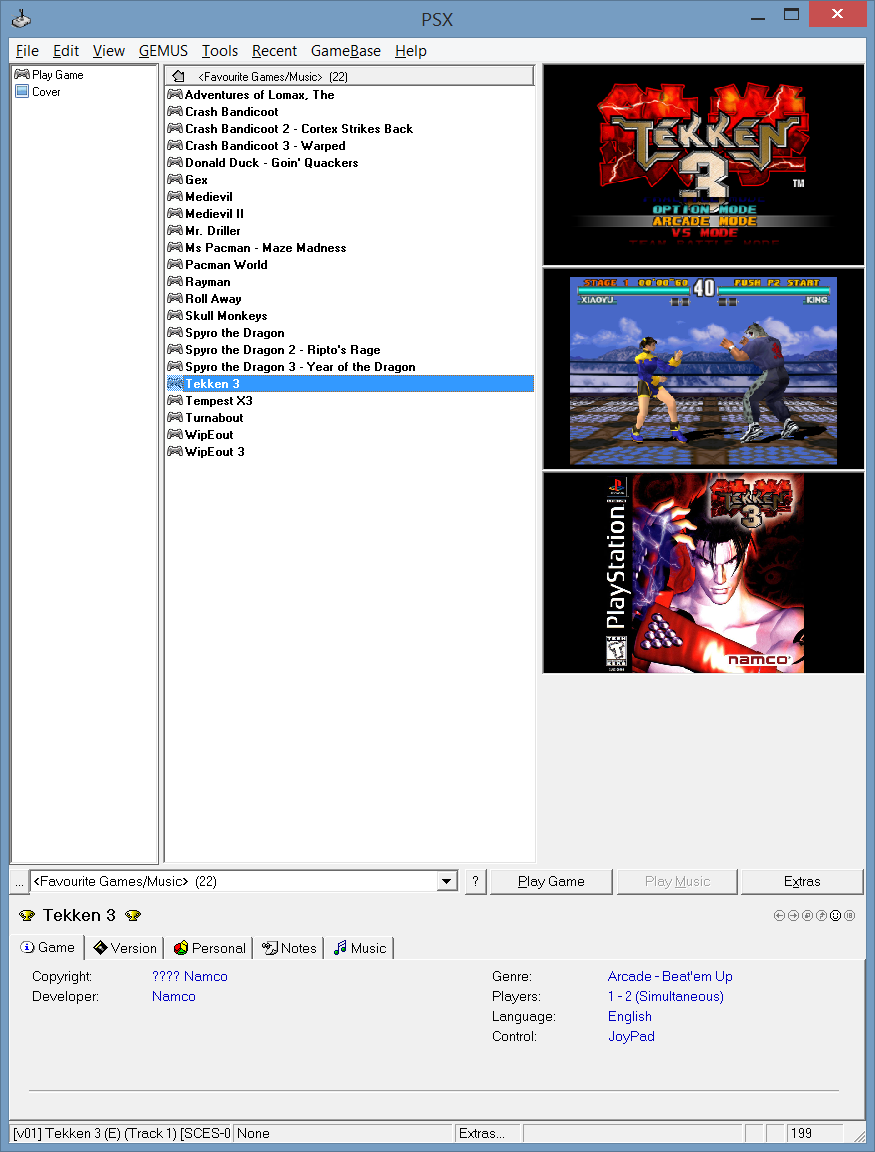
Task: Open the Edit menu
Action: [x=66, y=51]
